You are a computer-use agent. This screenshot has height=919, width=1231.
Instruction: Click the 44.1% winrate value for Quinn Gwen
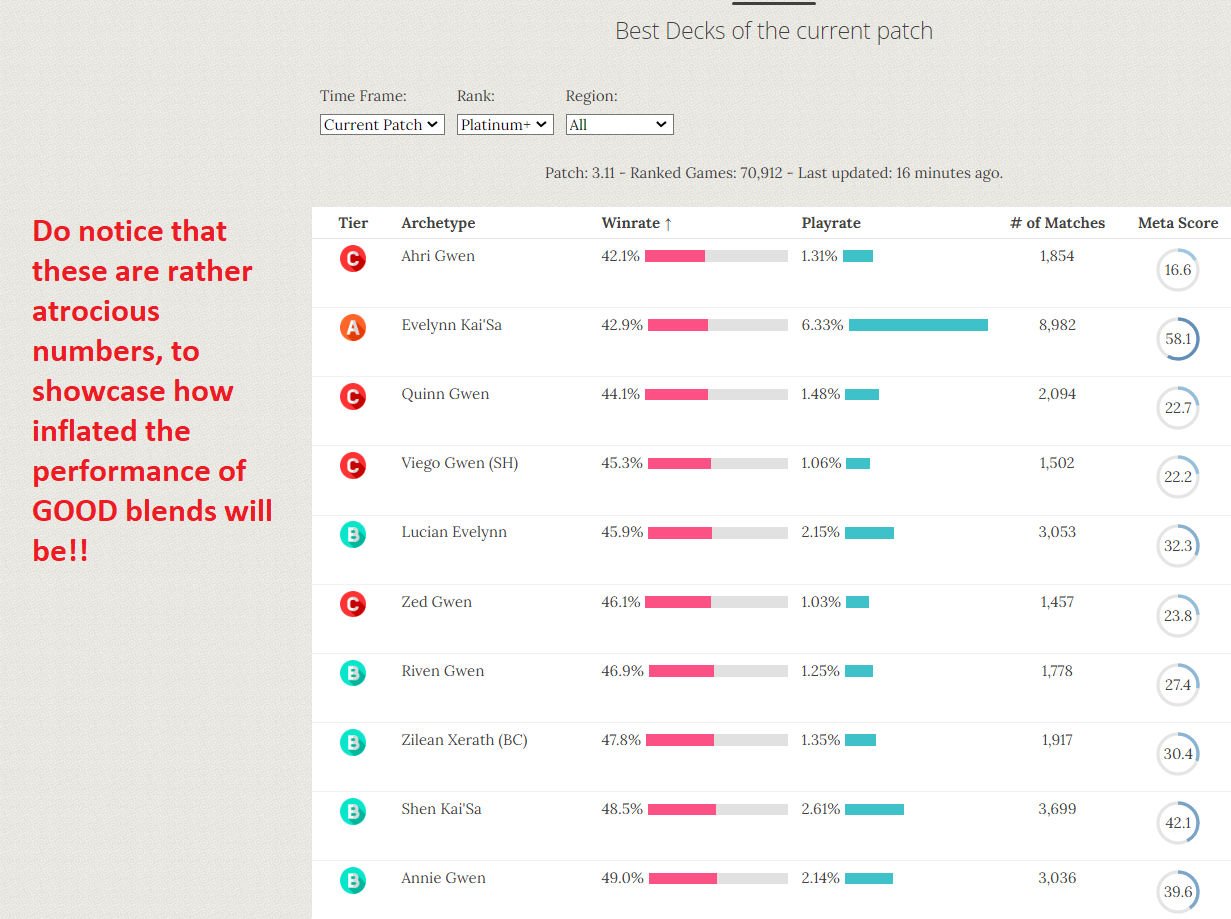[x=620, y=394]
